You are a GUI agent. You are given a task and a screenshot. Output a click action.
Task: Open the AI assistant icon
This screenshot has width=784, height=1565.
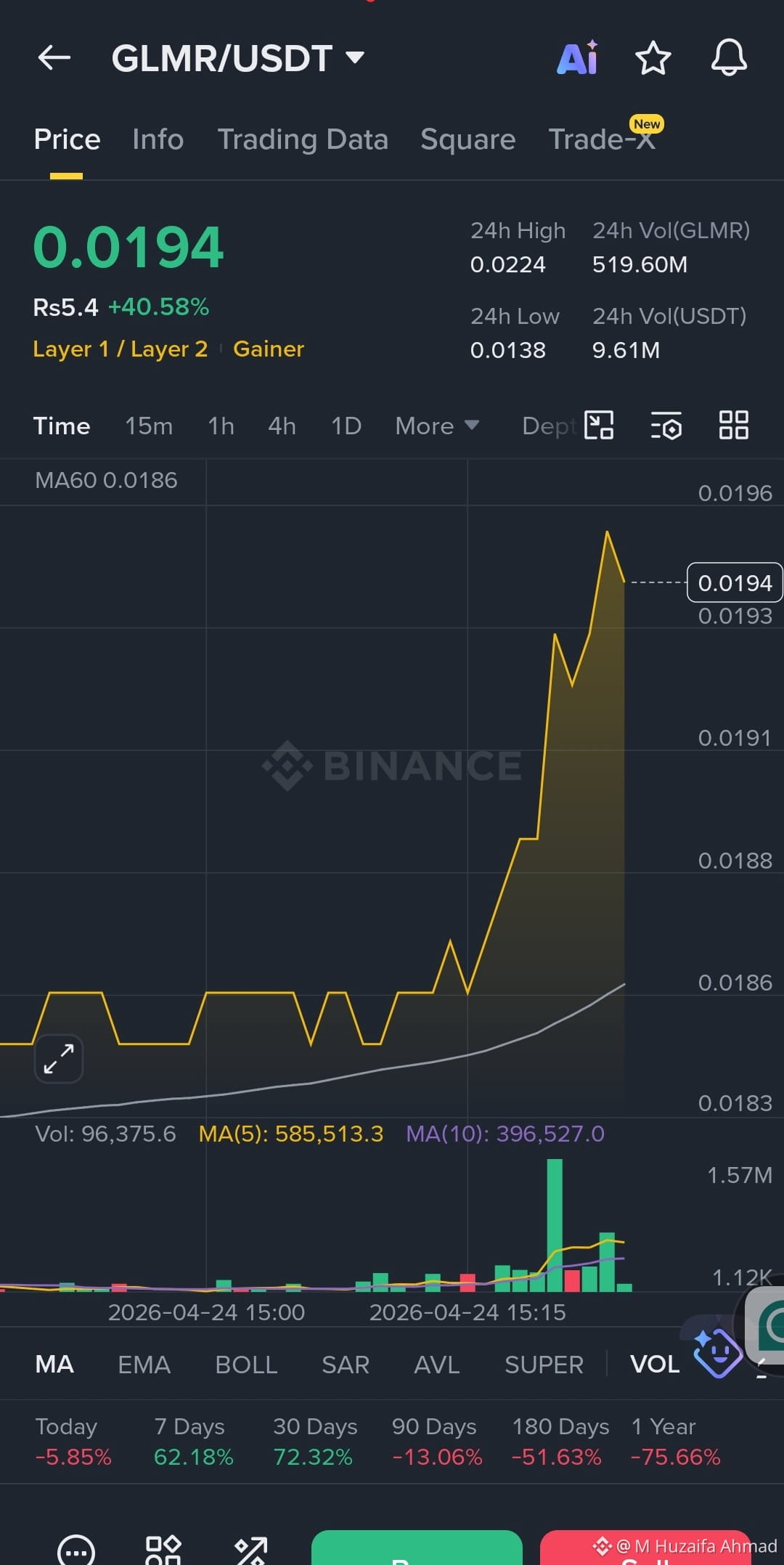click(x=578, y=57)
